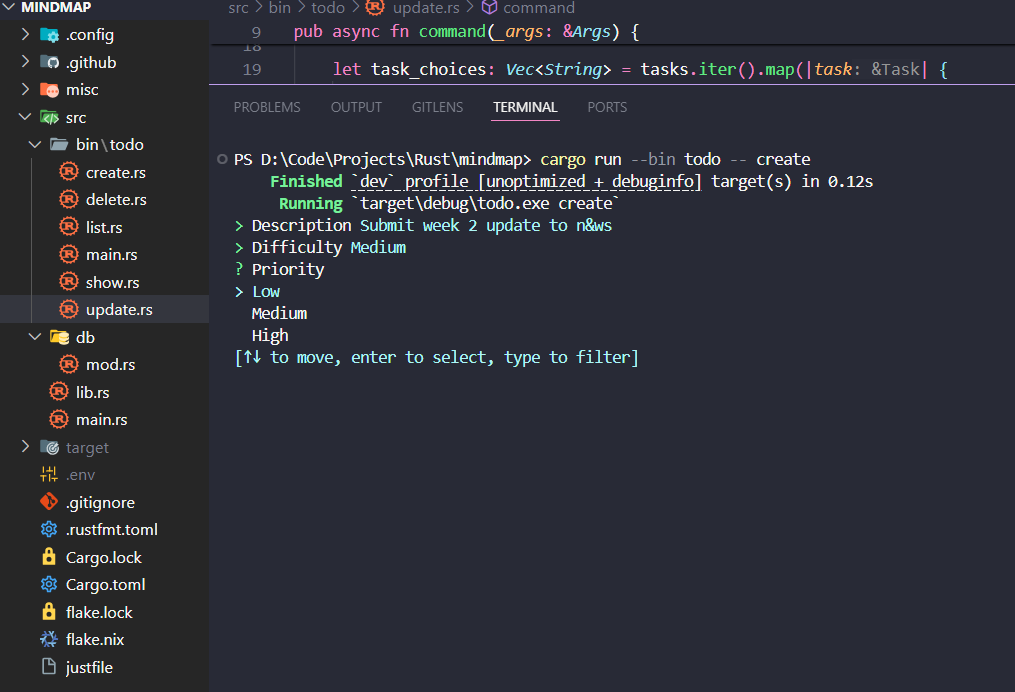Click the target folder icon
The width and height of the screenshot is (1015, 692).
(x=49, y=447)
